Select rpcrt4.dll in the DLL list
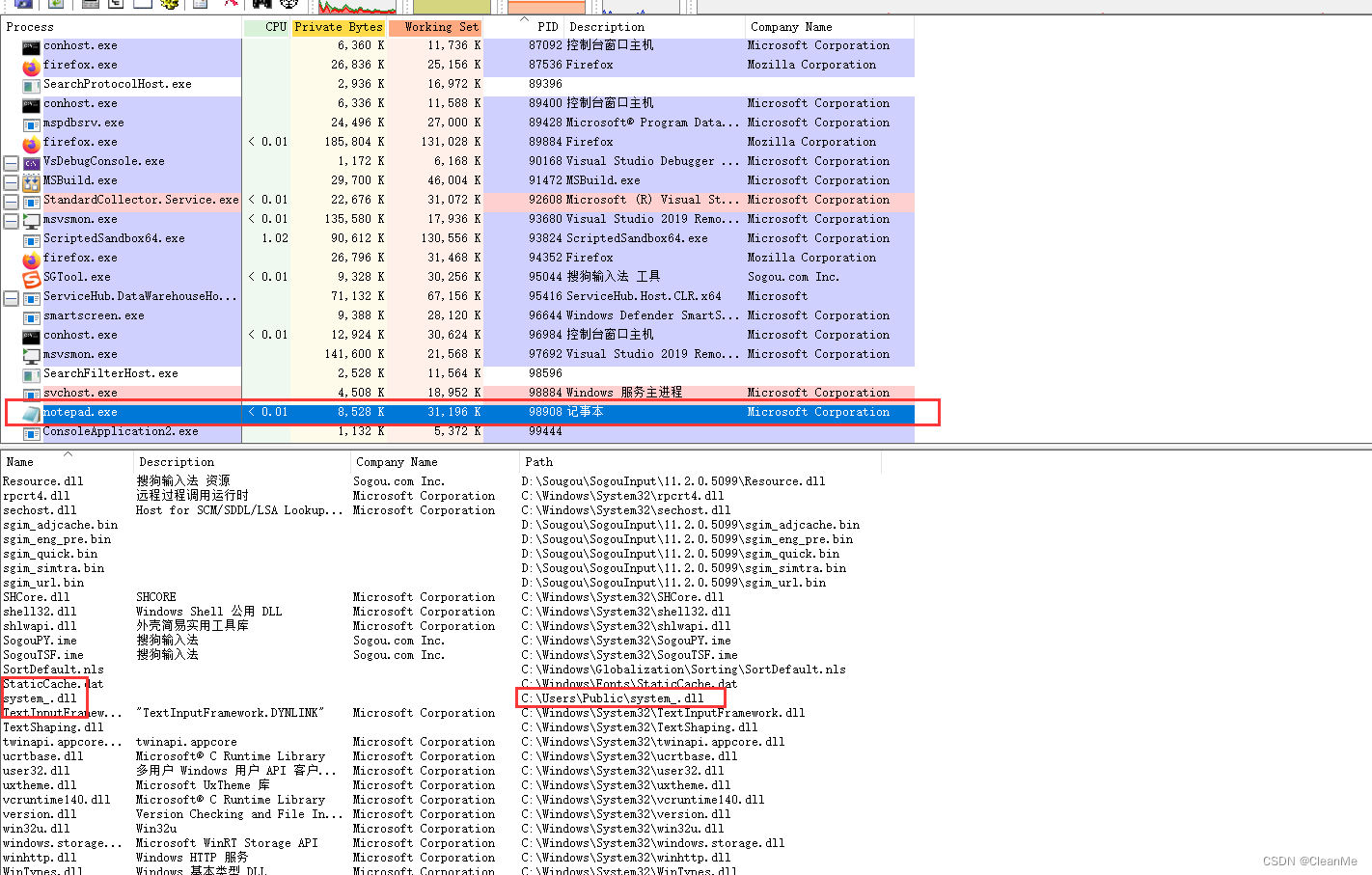 (x=37, y=496)
